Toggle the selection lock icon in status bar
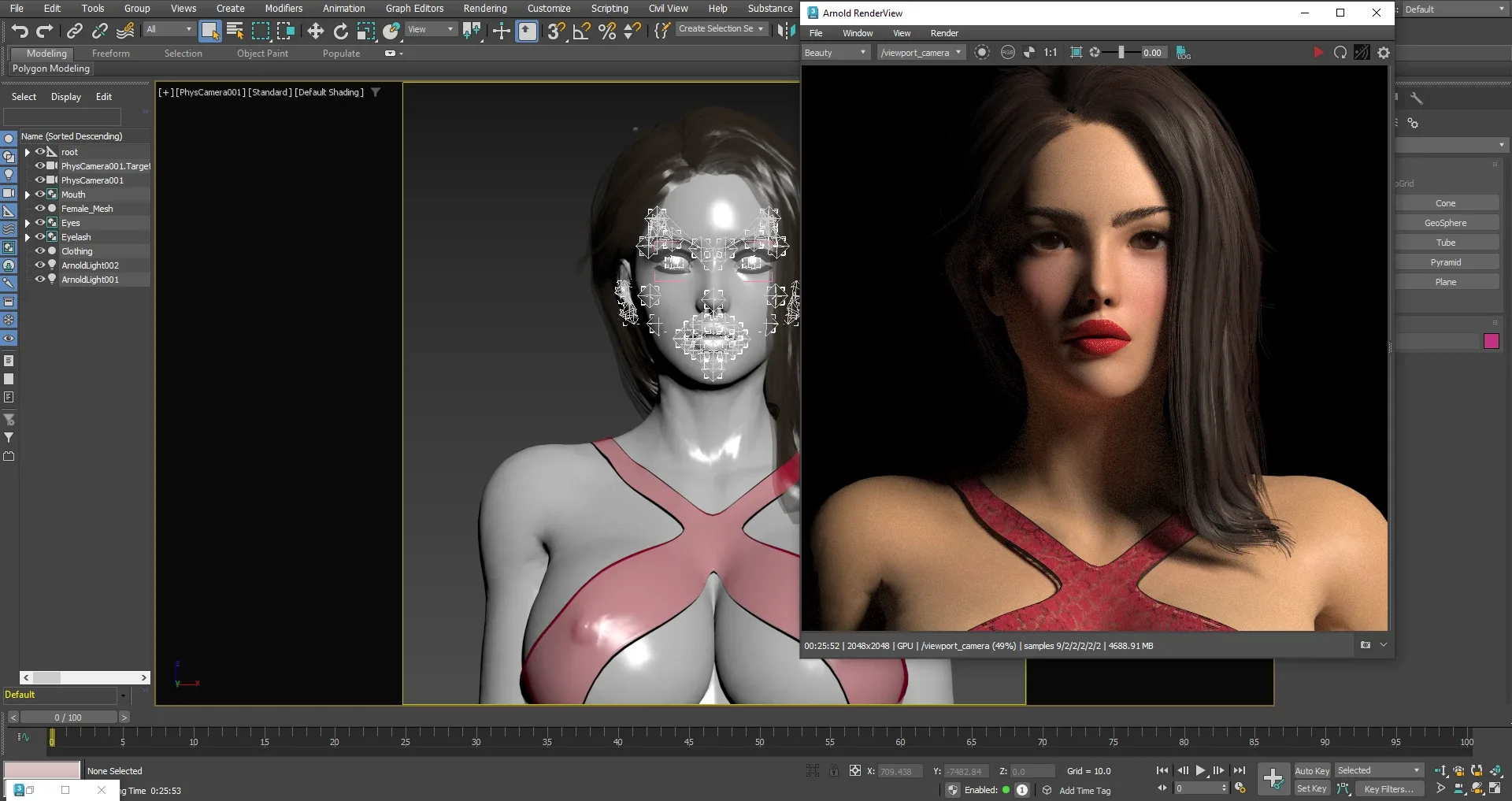Image resolution: width=1512 pixels, height=801 pixels. click(834, 770)
